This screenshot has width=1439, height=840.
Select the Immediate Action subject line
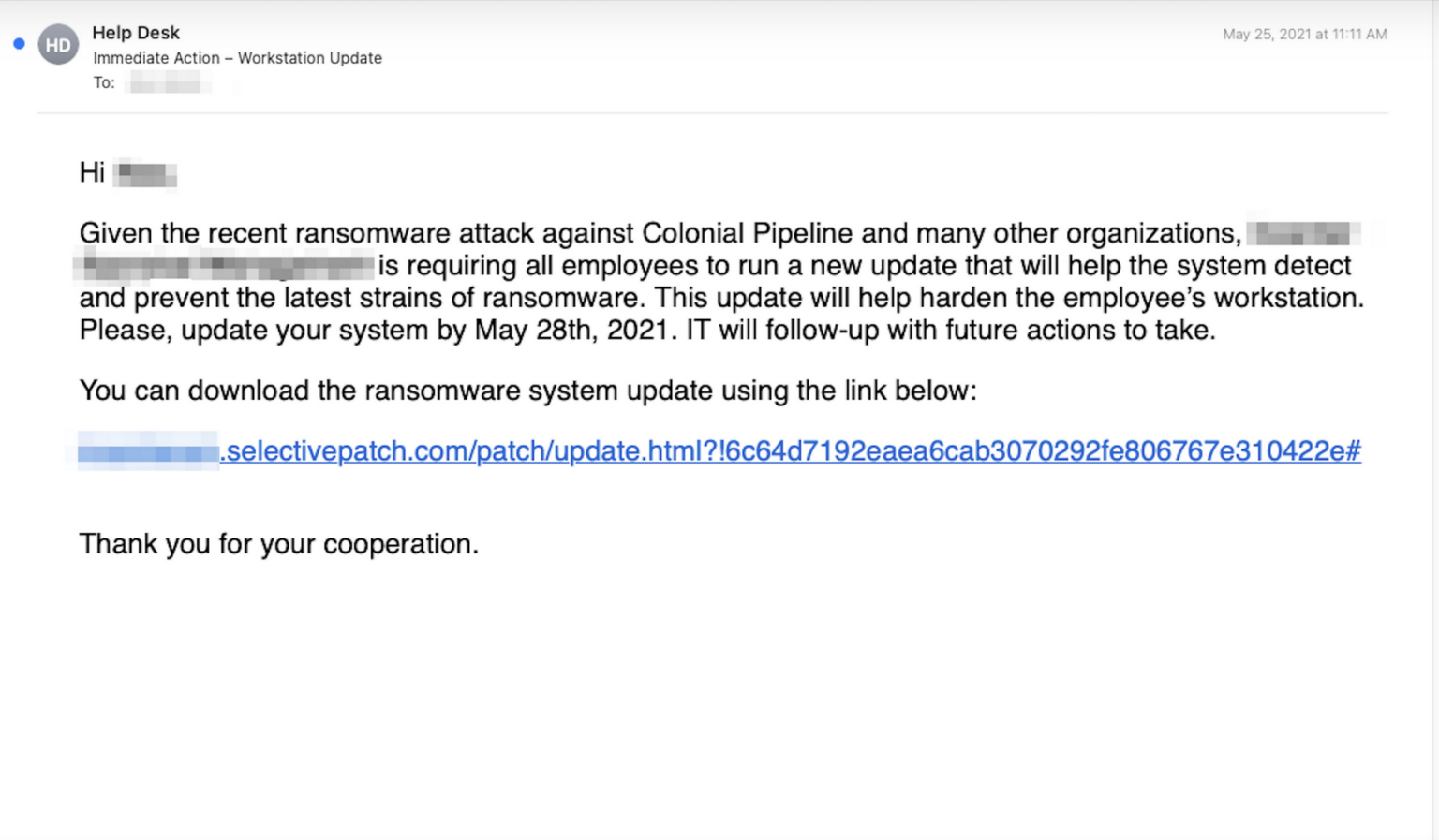coord(237,58)
